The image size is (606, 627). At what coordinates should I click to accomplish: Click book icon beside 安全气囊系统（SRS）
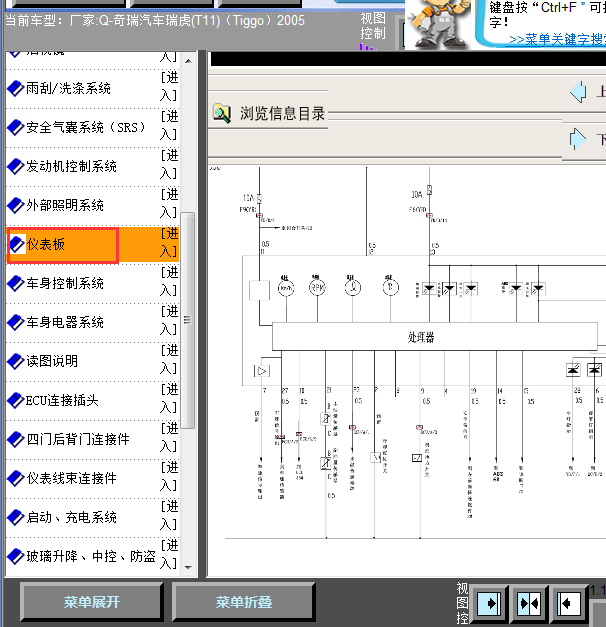tap(16, 128)
